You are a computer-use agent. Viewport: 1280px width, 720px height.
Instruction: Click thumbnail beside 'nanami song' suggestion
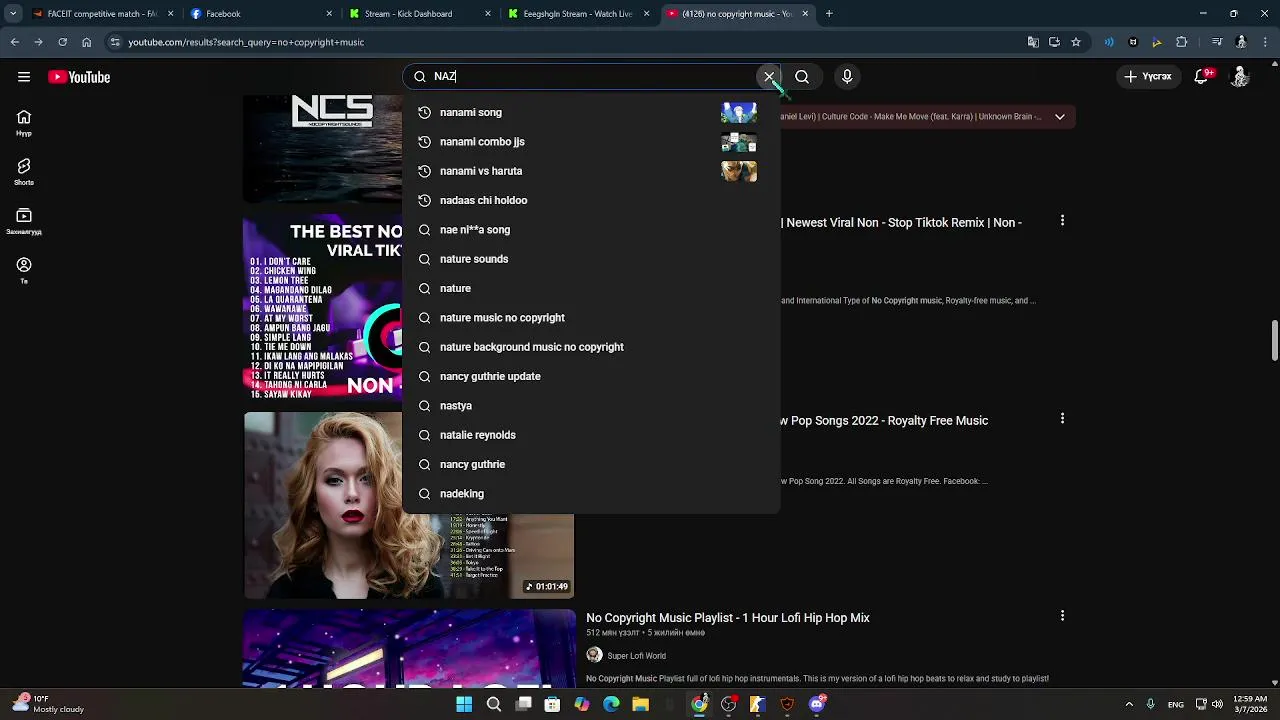pos(739,112)
